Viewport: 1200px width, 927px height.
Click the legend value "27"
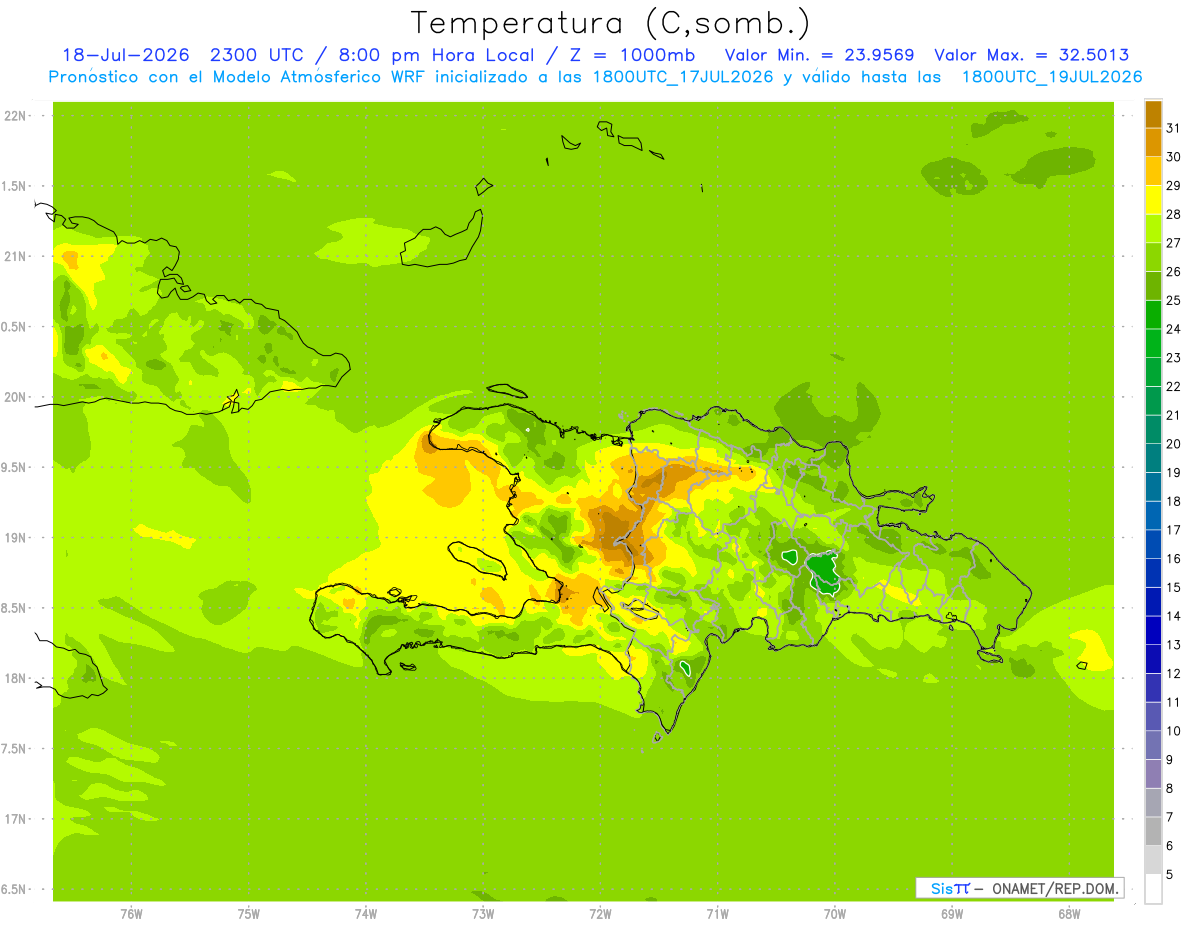(x=1173, y=243)
